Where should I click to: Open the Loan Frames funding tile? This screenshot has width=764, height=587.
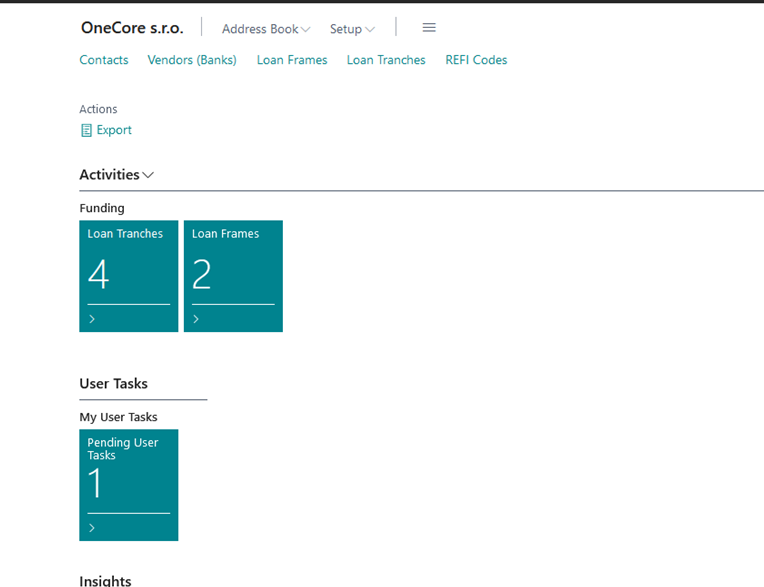tap(233, 272)
